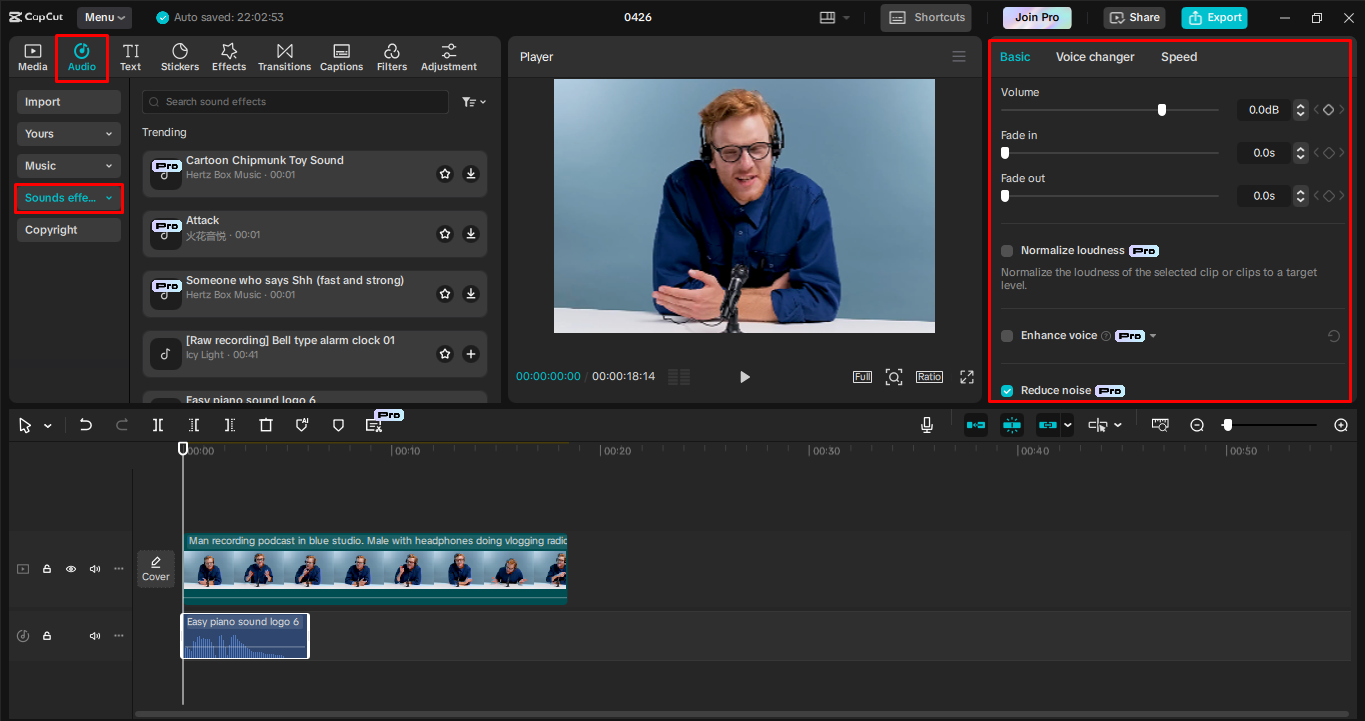
Task: Open the Stickers panel
Action: click(180, 58)
